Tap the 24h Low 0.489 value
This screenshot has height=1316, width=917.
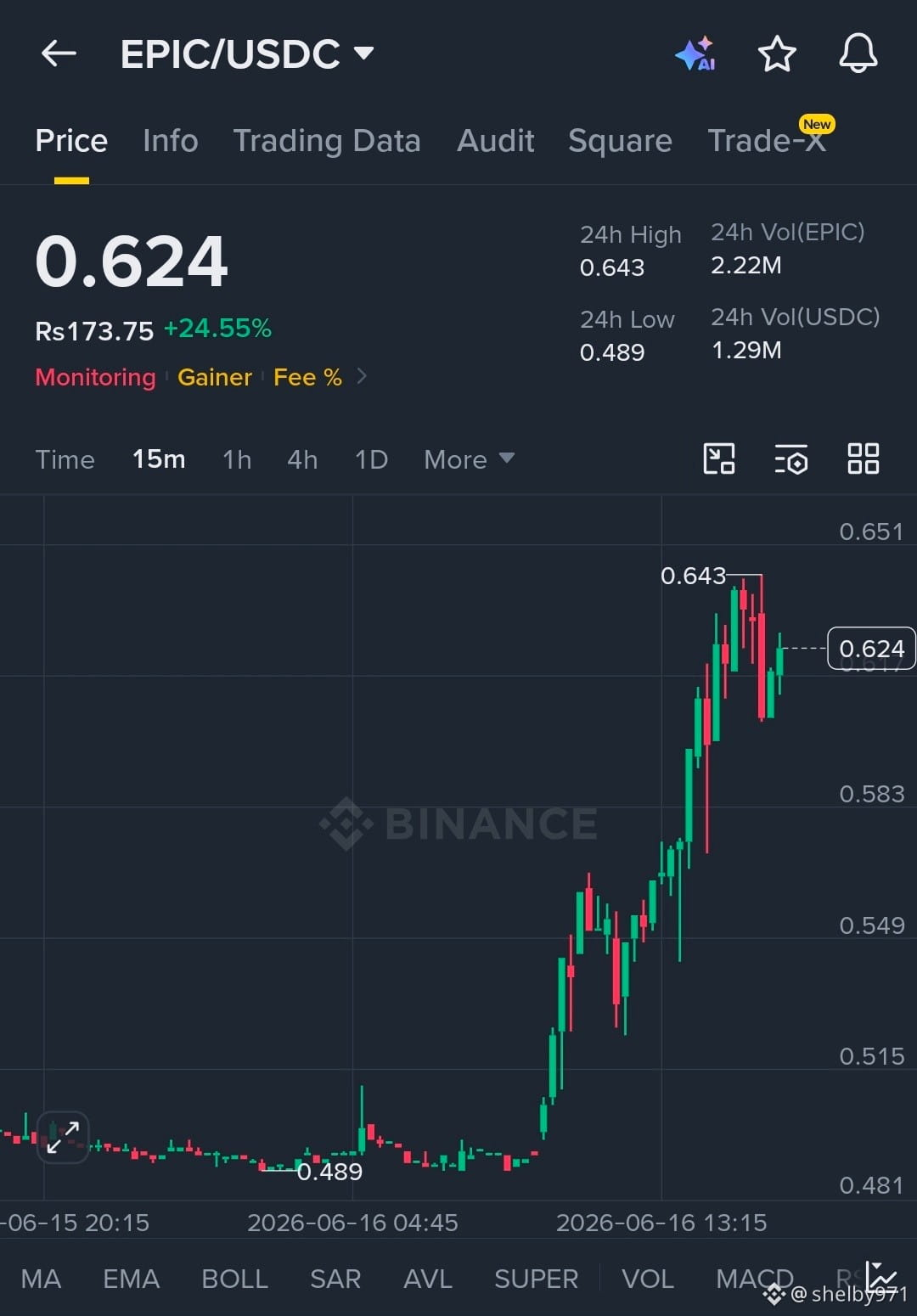pos(612,352)
